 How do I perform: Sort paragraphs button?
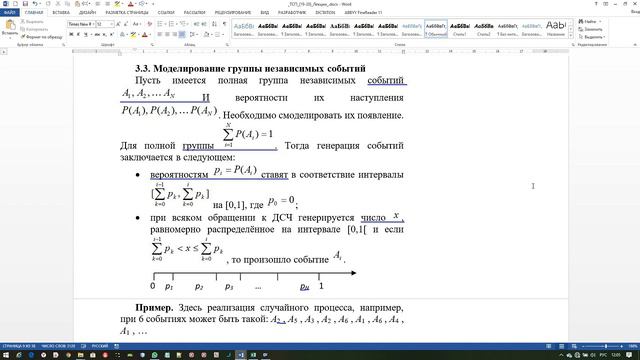[x=214, y=24]
